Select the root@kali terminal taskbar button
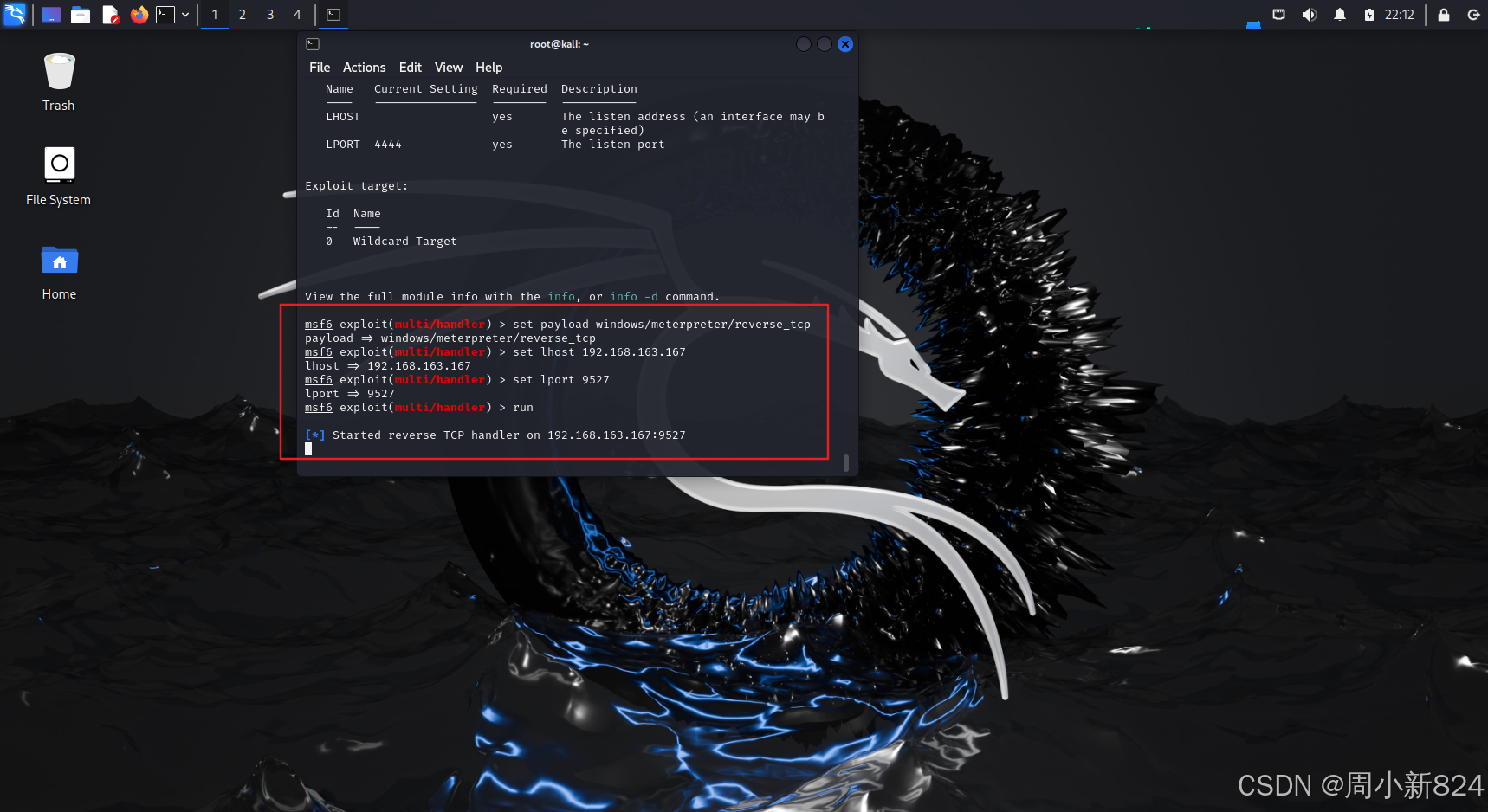Image resolution: width=1488 pixels, height=812 pixels. 333,15
